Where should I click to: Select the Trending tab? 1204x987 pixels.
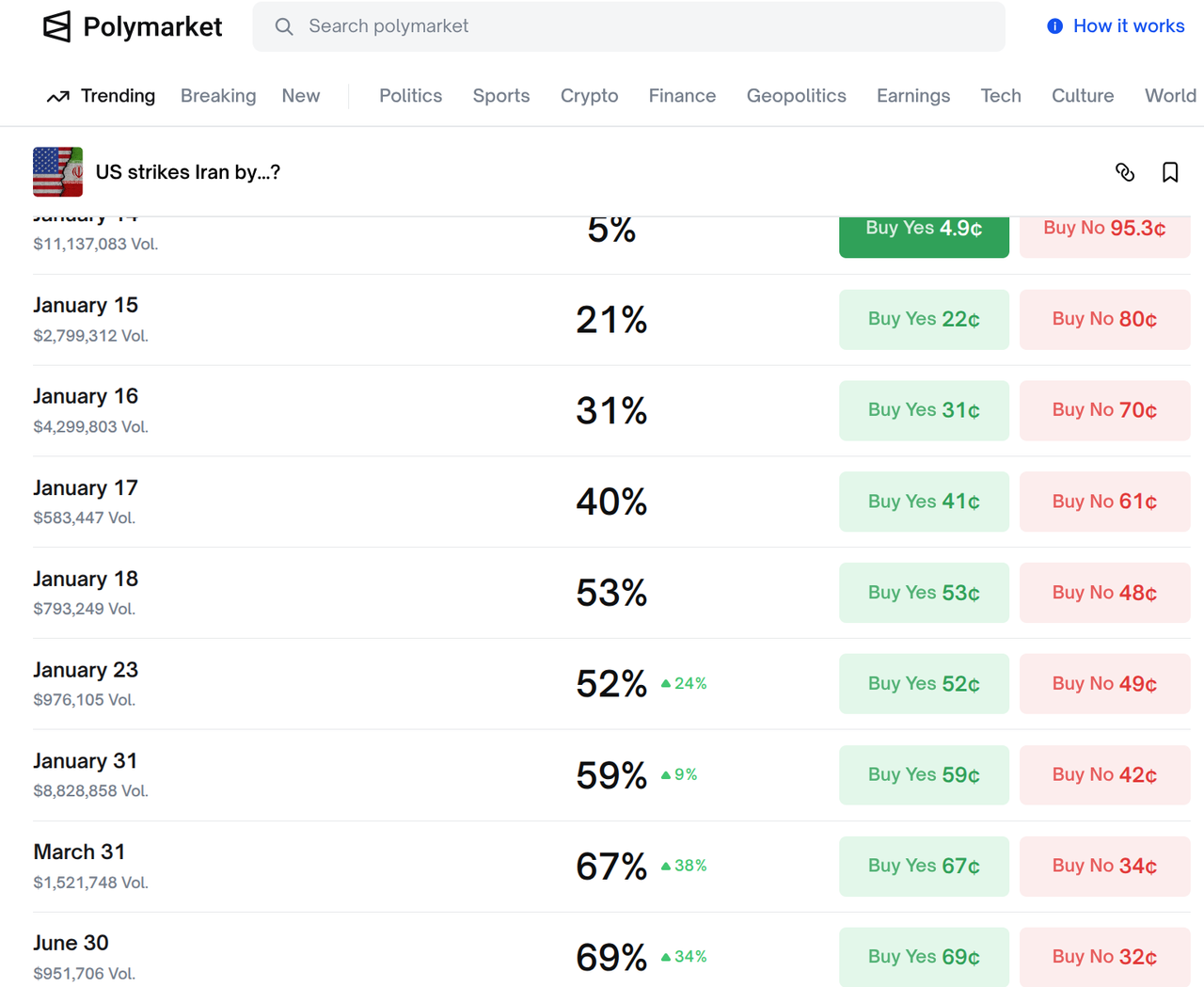[118, 96]
